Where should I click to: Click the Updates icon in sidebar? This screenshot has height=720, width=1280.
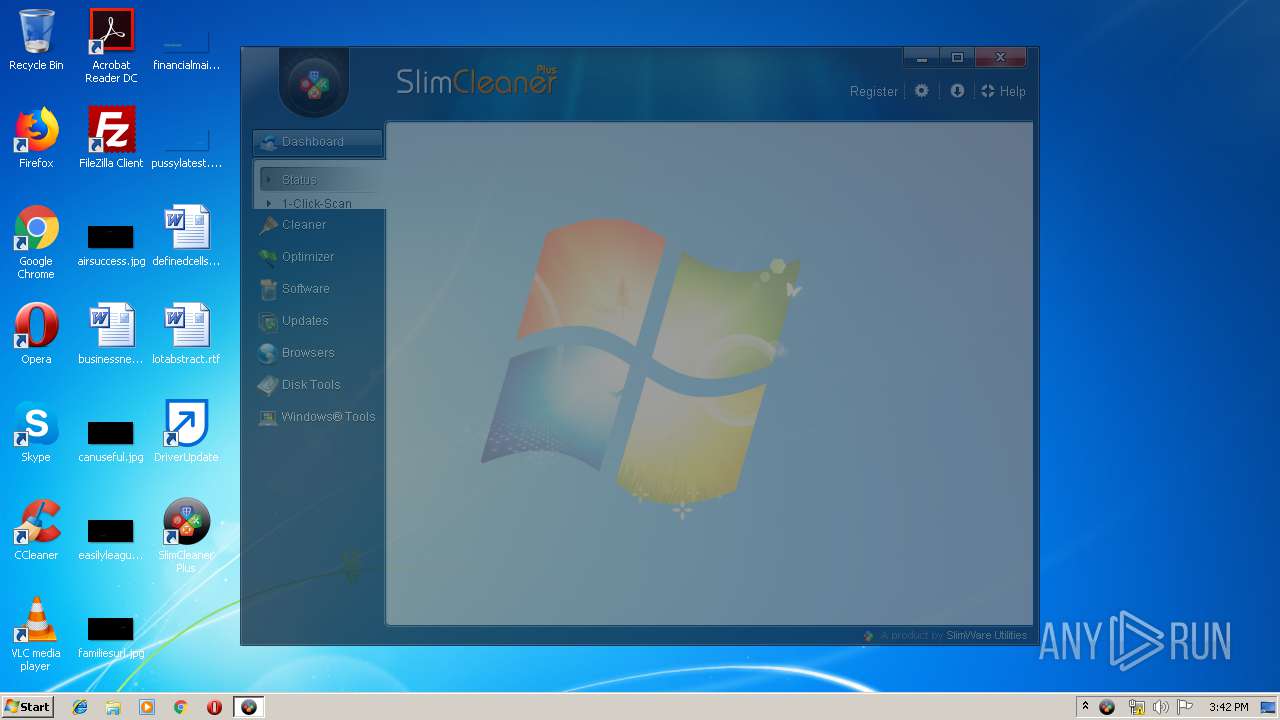click(267, 321)
